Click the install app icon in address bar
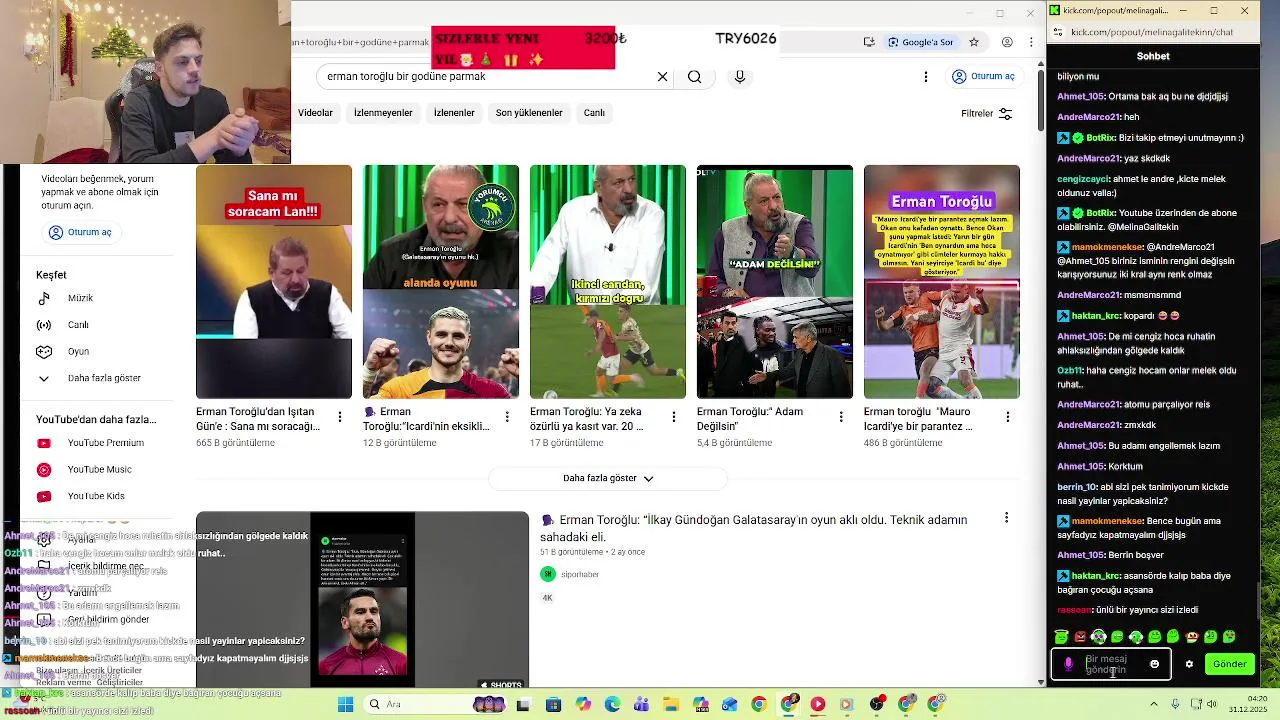1280x720 pixels. [869, 42]
